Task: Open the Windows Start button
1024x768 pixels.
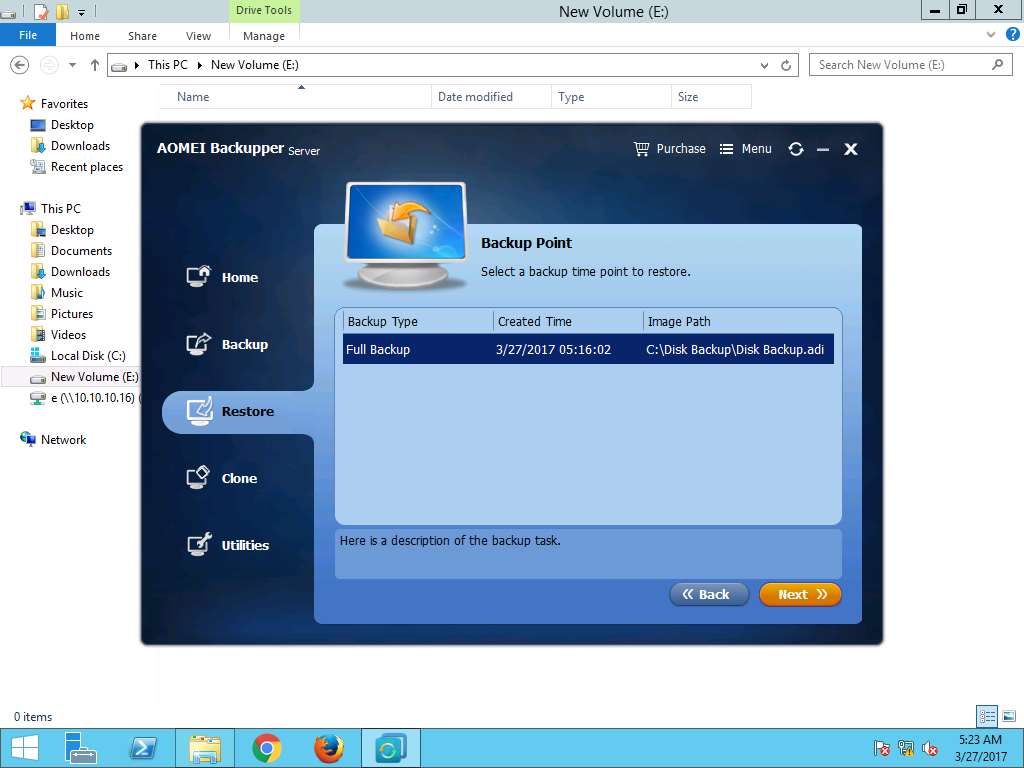Action: point(25,748)
